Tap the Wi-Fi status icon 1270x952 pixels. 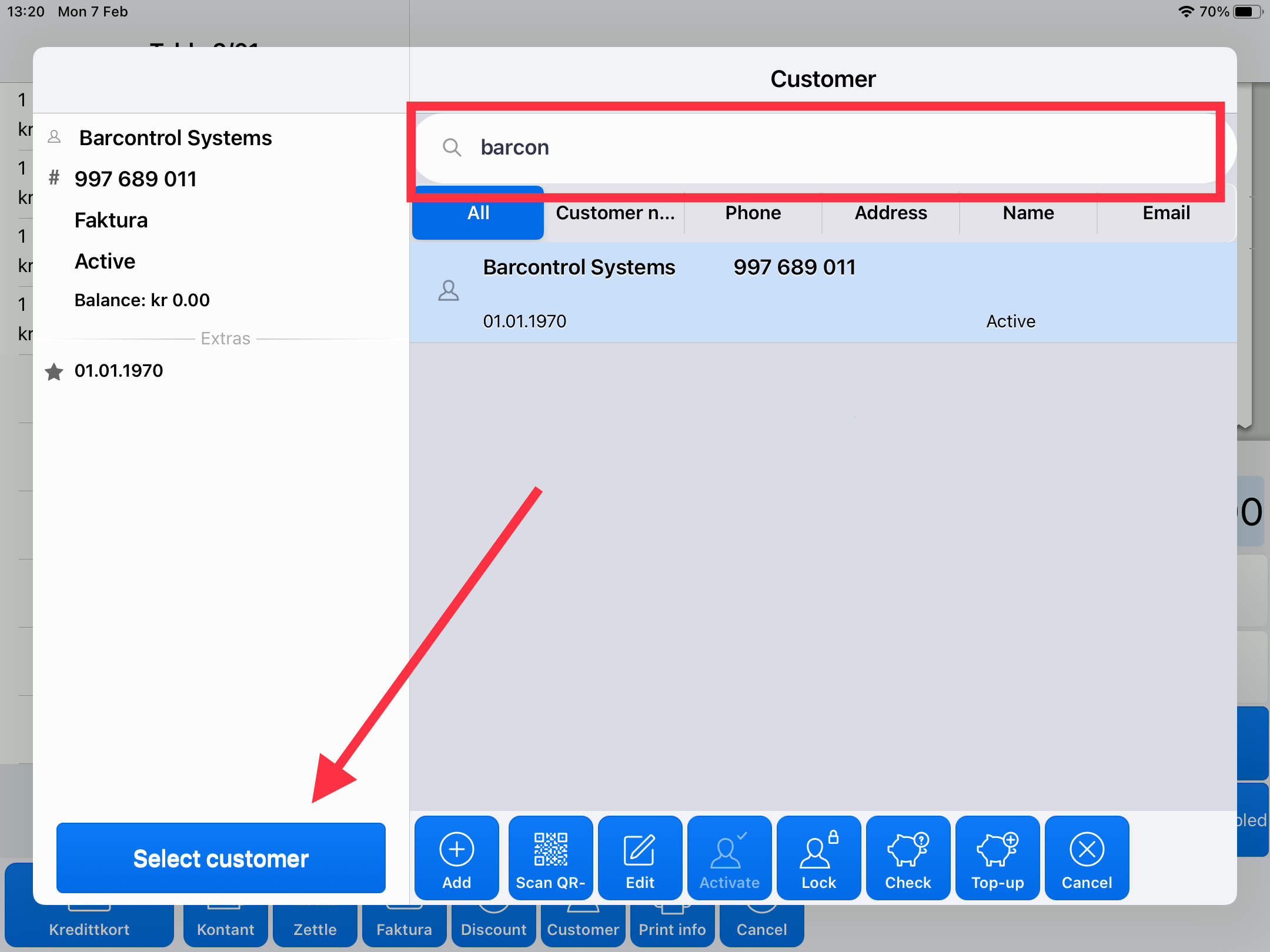1187,12
